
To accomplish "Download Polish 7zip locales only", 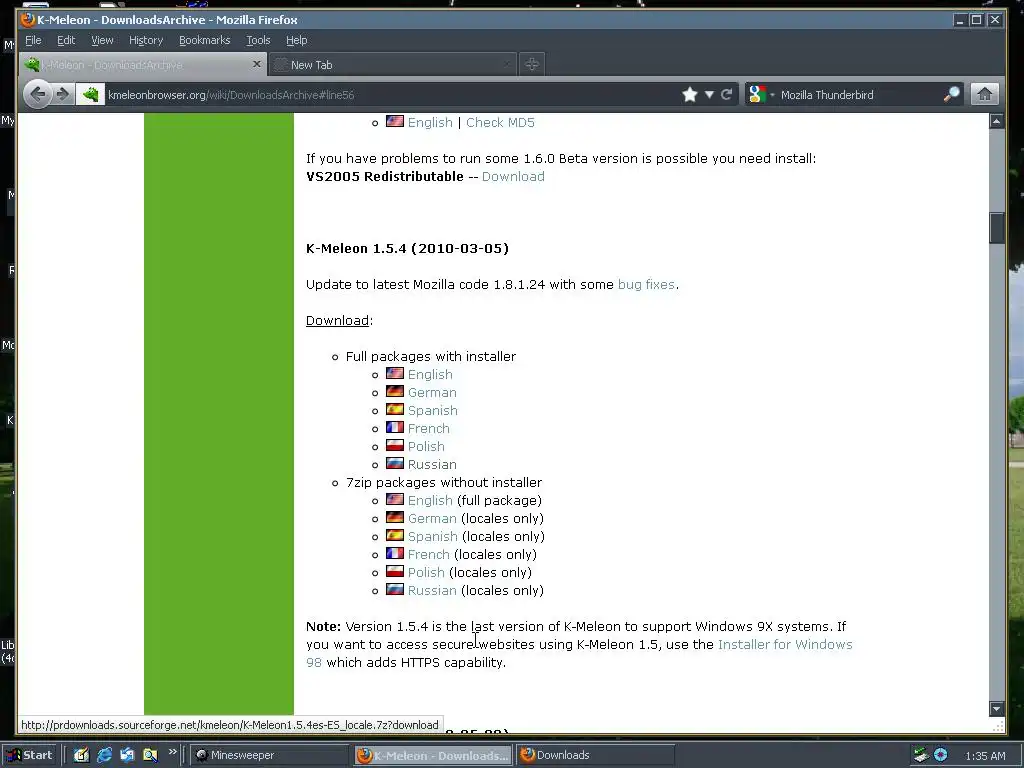I will 426,572.
